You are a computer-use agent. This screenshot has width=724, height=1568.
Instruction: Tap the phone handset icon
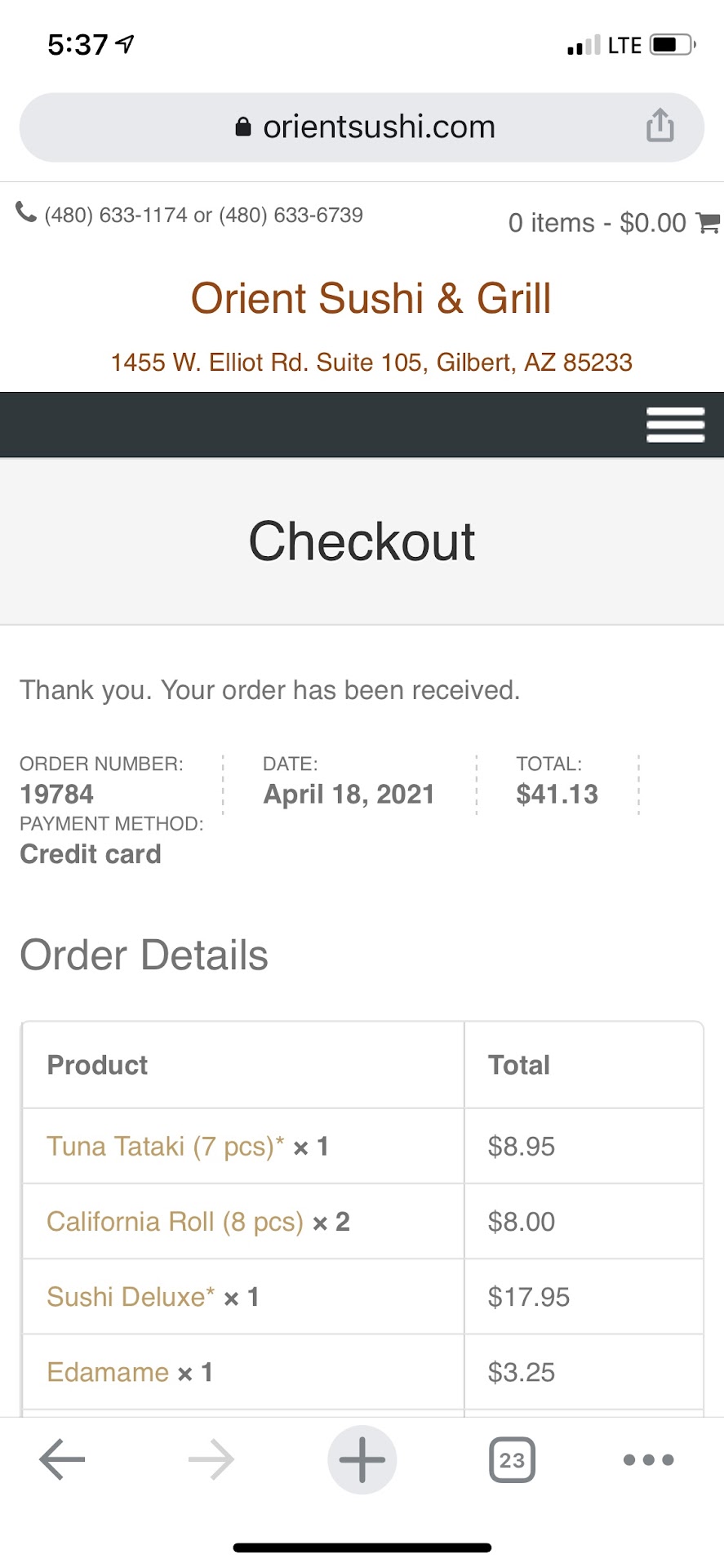coord(26,213)
